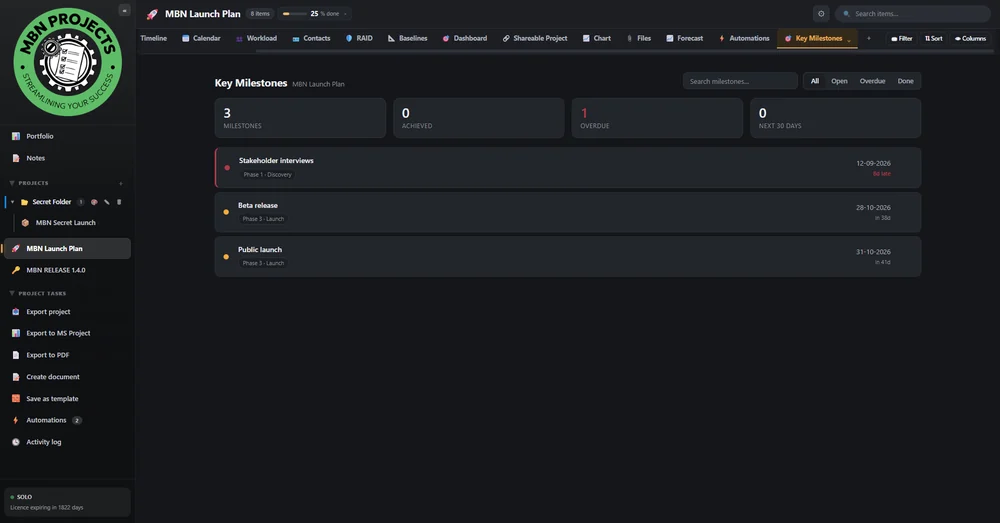Switch to the Contacts tab
1000x523 pixels.
coord(311,38)
